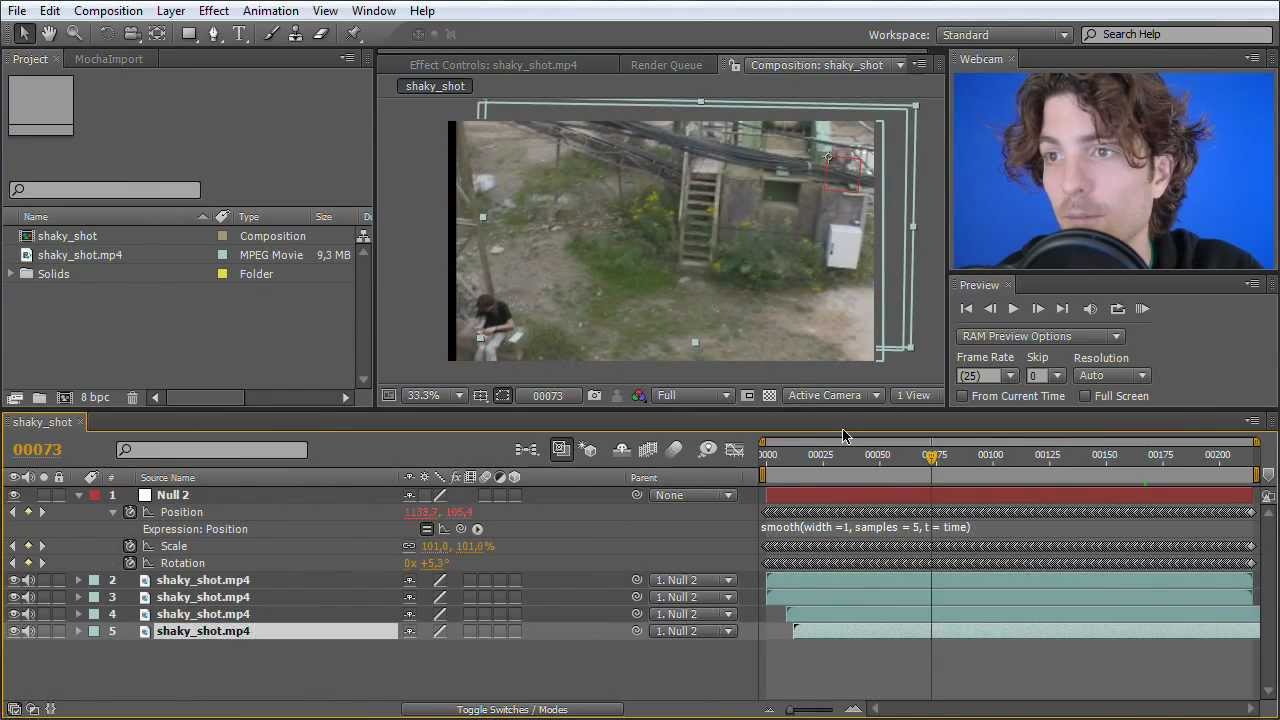Open preview Resolution Auto dropdown

click(1112, 376)
